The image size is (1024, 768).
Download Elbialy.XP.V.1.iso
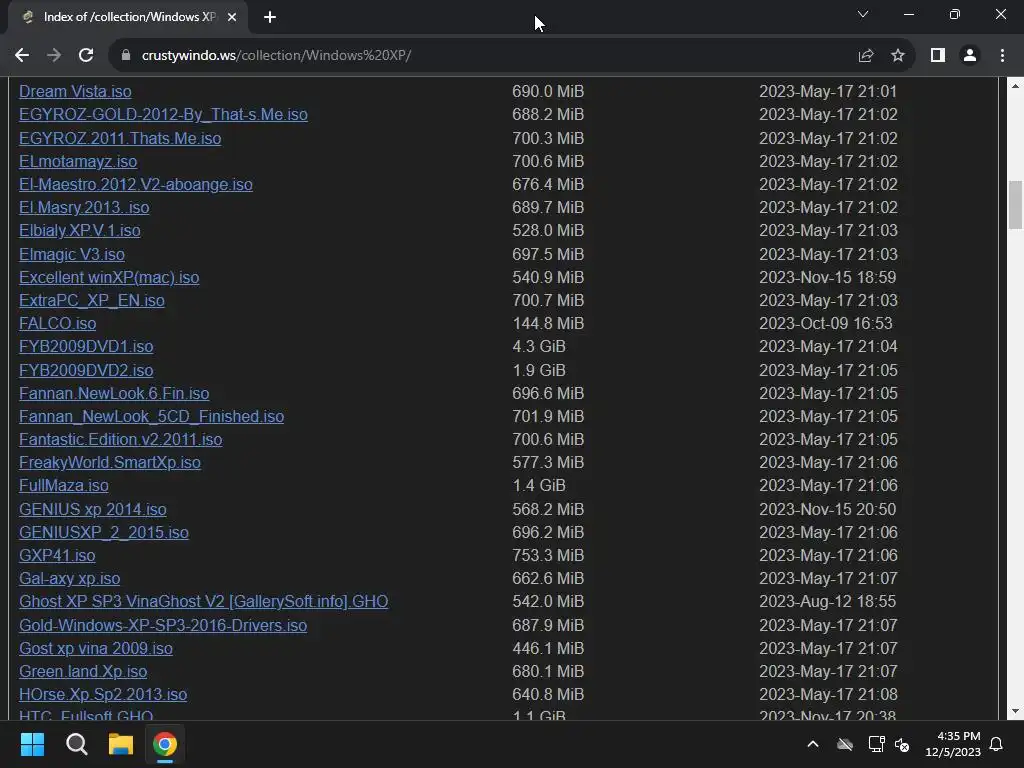click(x=80, y=231)
